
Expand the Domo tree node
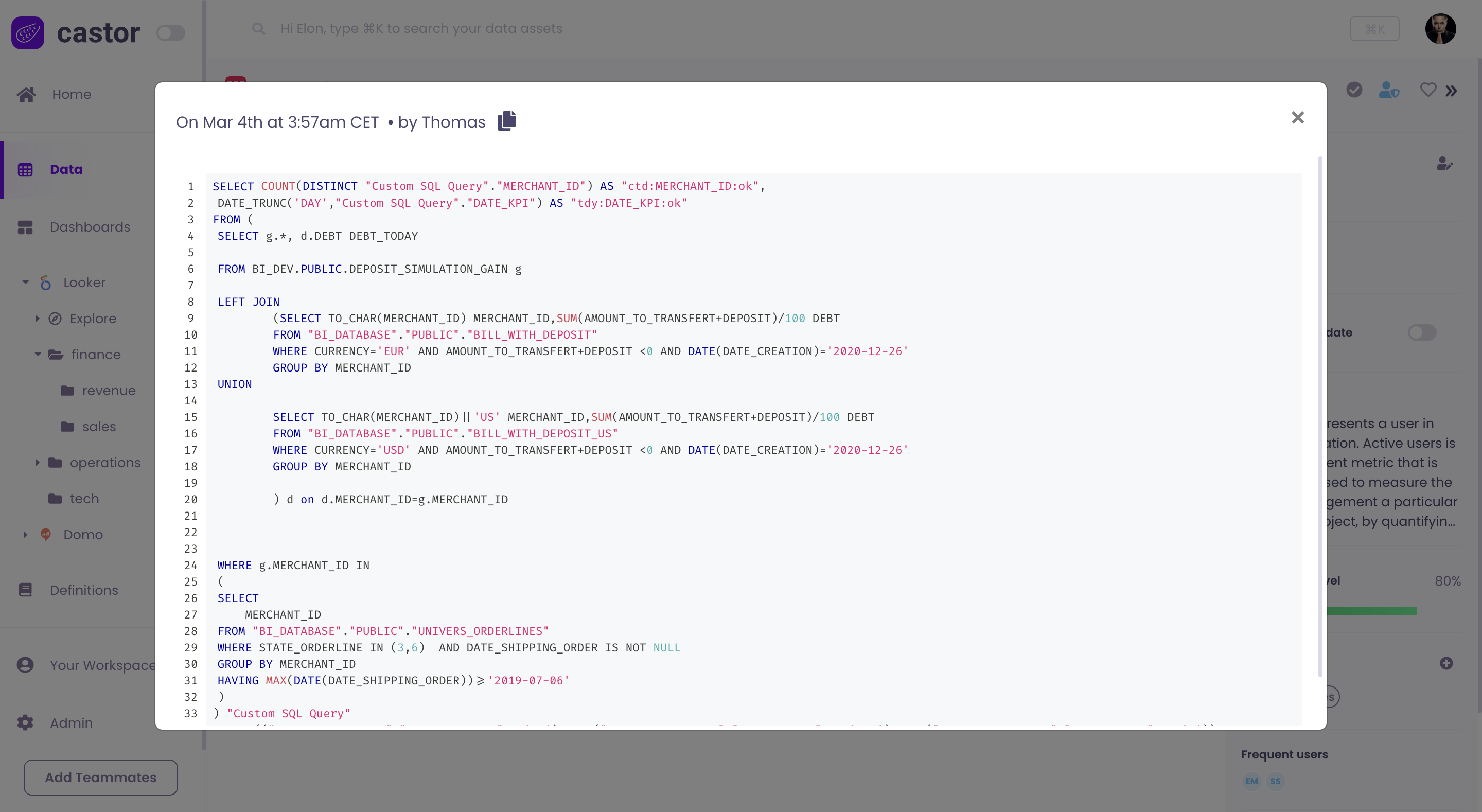point(25,534)
